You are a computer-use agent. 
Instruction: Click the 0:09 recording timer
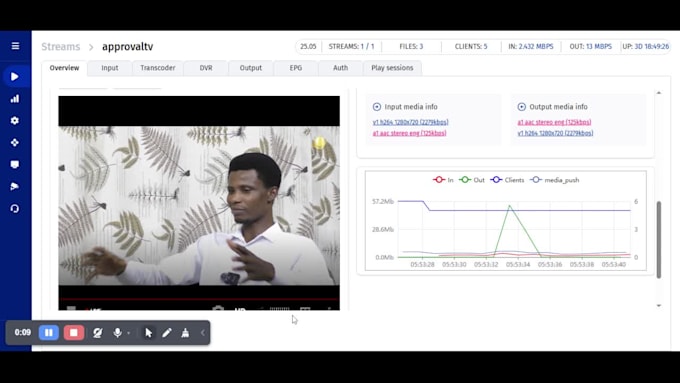[x=23, y=333]
